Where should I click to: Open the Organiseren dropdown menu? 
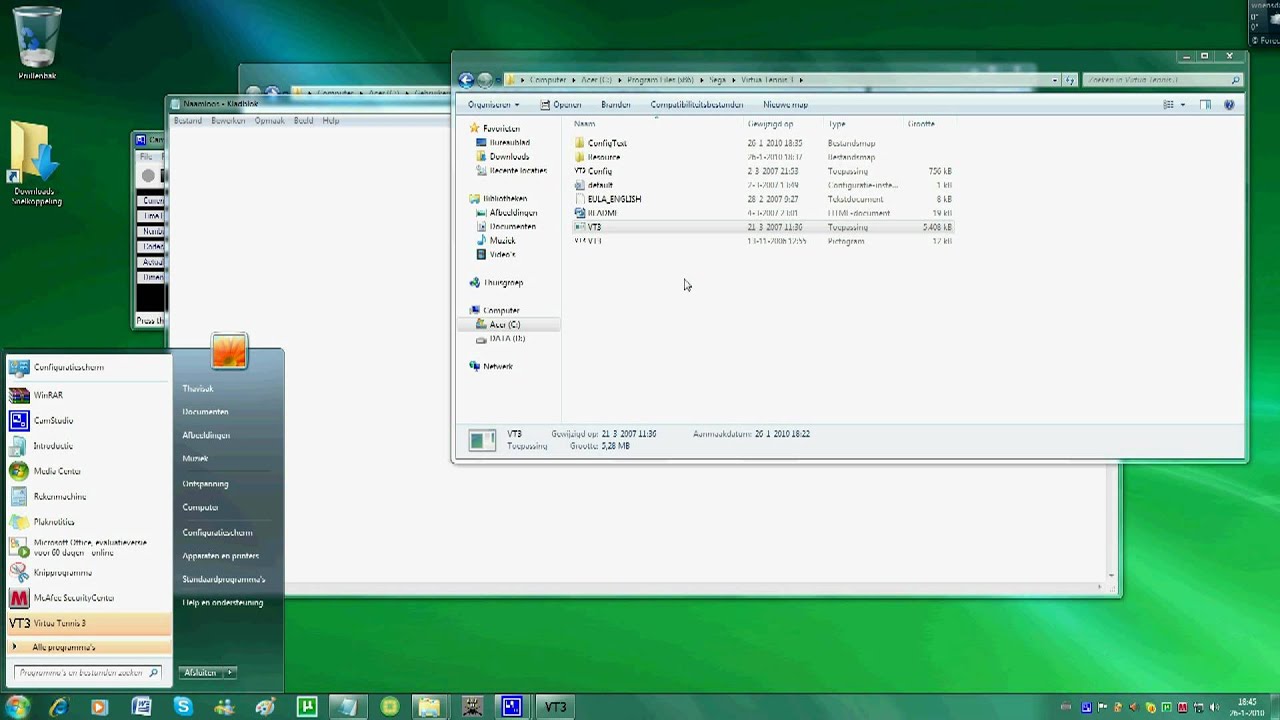click(490, 104)
